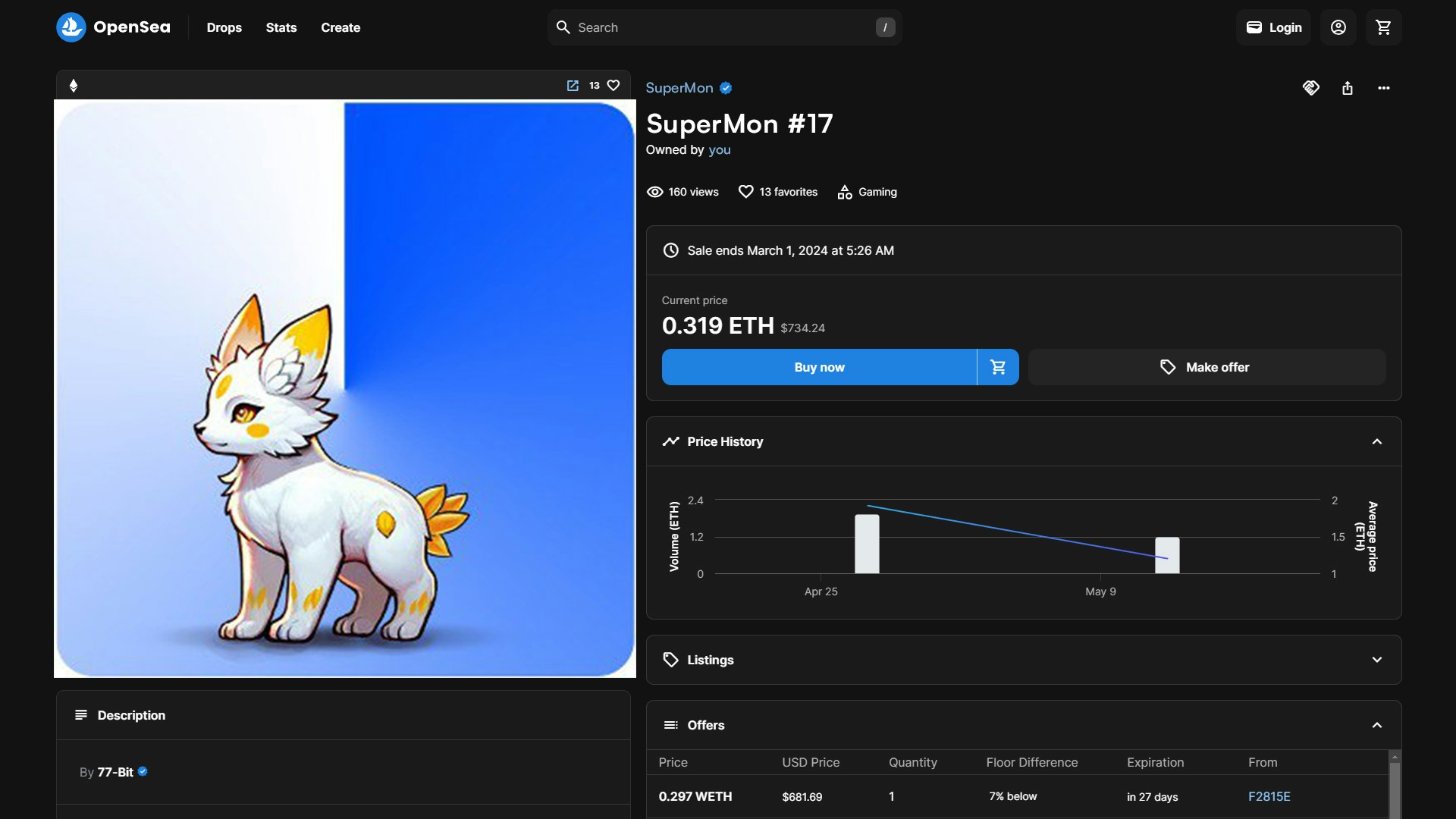Collapse the Price History section
Screen dimensions: 1456x819
pos(1376,441)
